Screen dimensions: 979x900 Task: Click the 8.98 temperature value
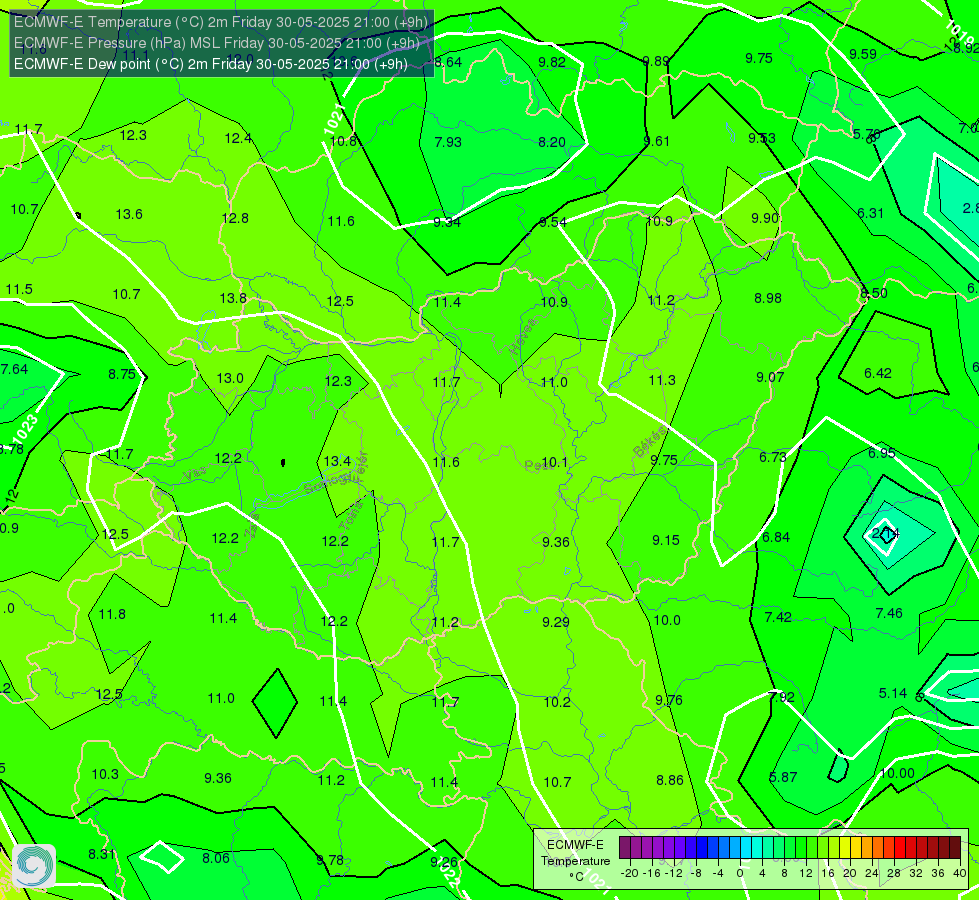tap(768, 299)
